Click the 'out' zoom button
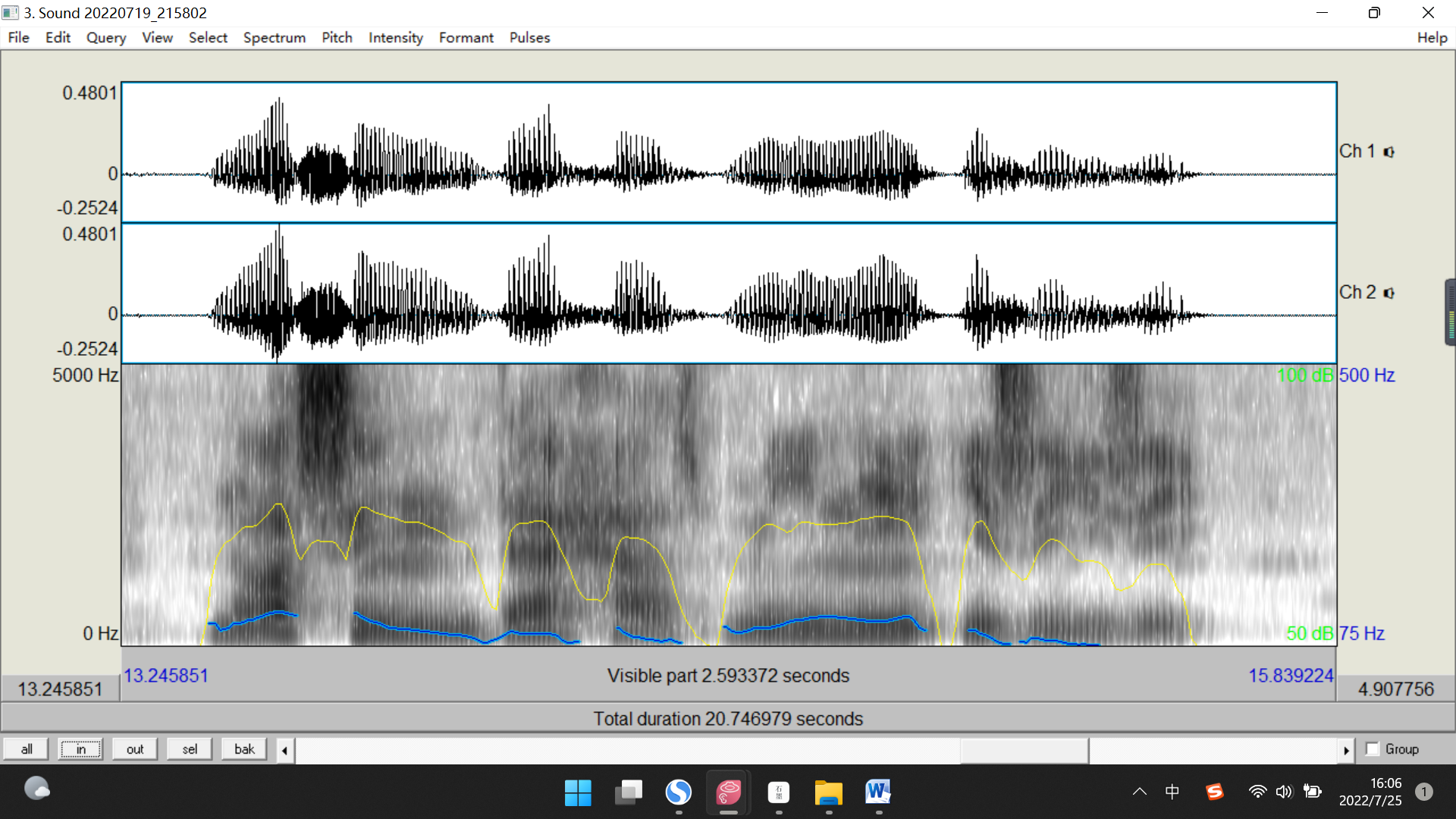1456x819 pixels. point(135,749)
